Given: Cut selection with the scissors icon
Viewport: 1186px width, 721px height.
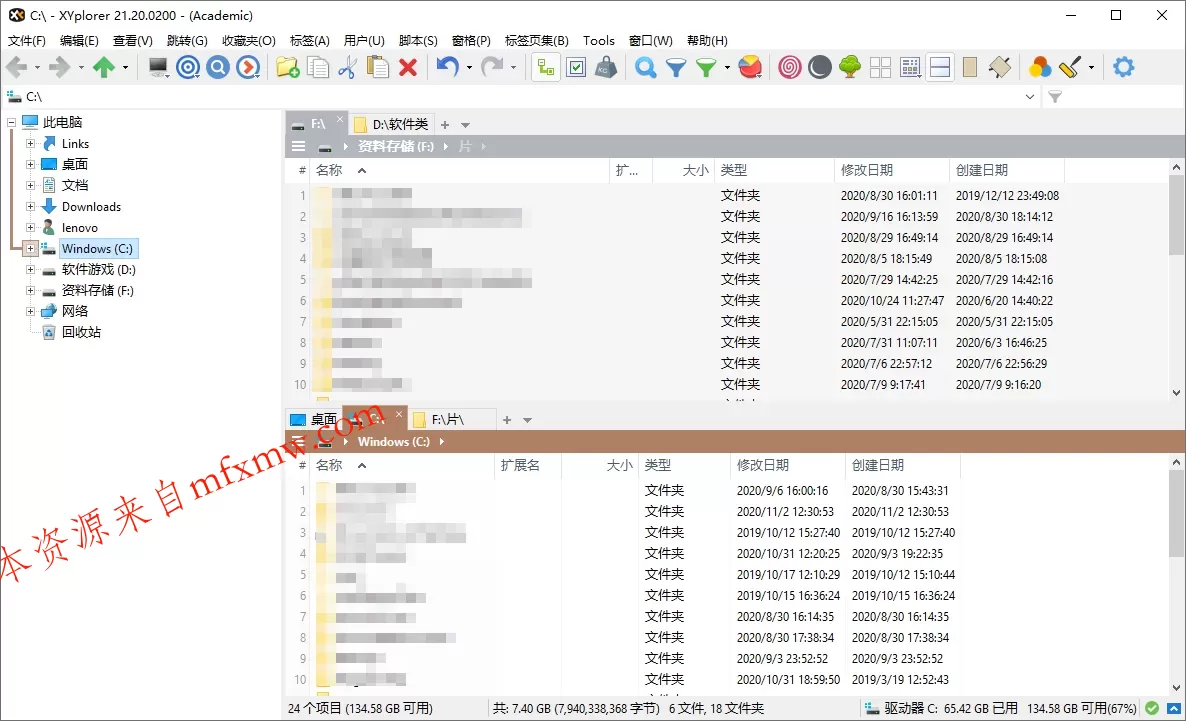Looking at the screenshot, I should [347, 67].
